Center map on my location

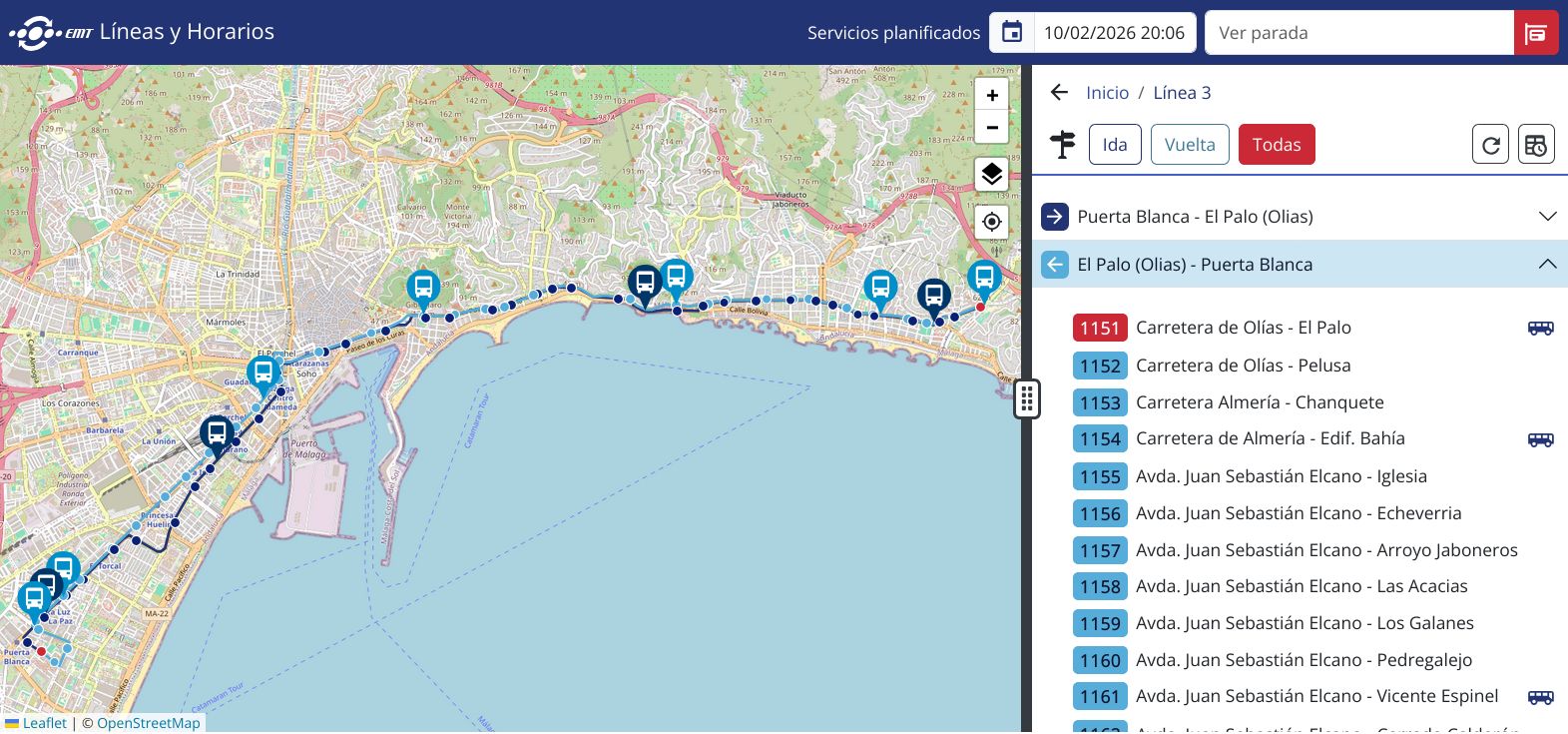(991, 222)
